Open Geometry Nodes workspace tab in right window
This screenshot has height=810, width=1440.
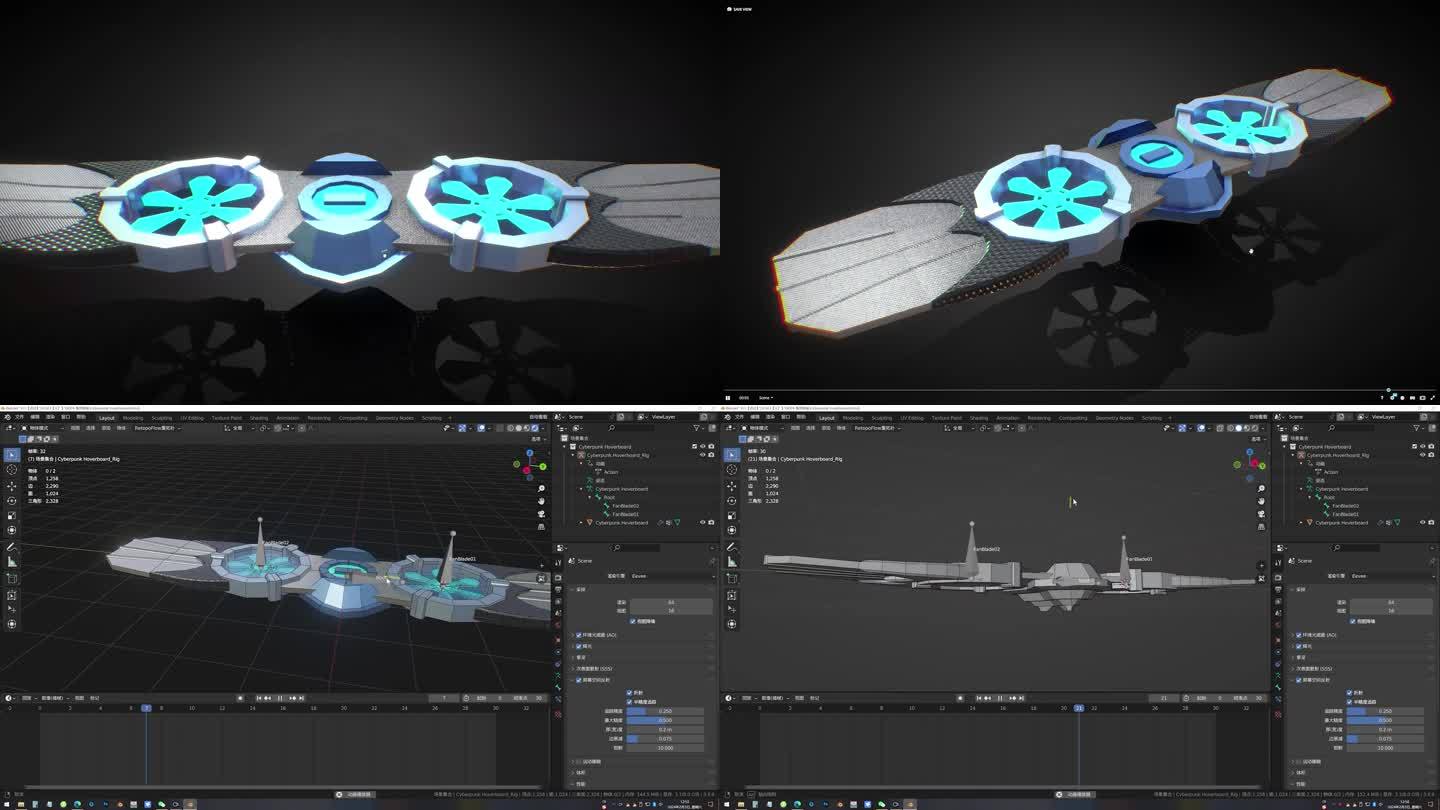click(x=1114, y=418)
